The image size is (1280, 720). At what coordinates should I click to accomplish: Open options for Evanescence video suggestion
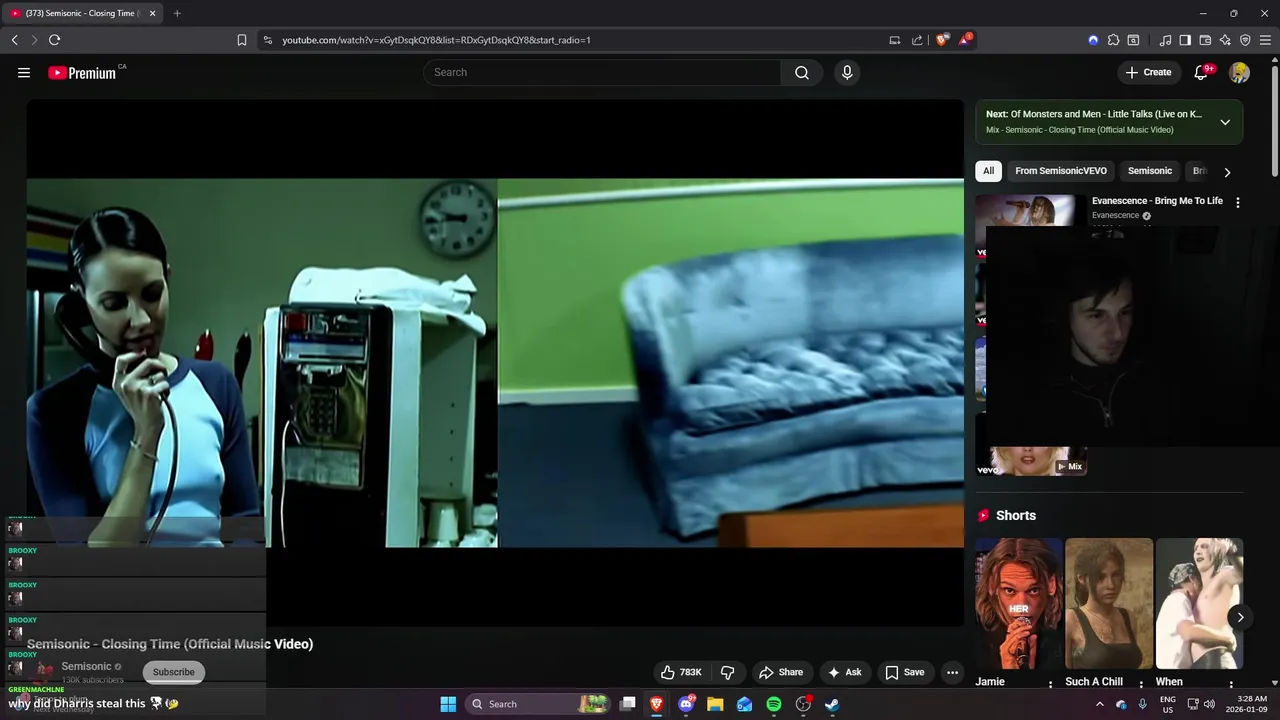[1238, 202]
